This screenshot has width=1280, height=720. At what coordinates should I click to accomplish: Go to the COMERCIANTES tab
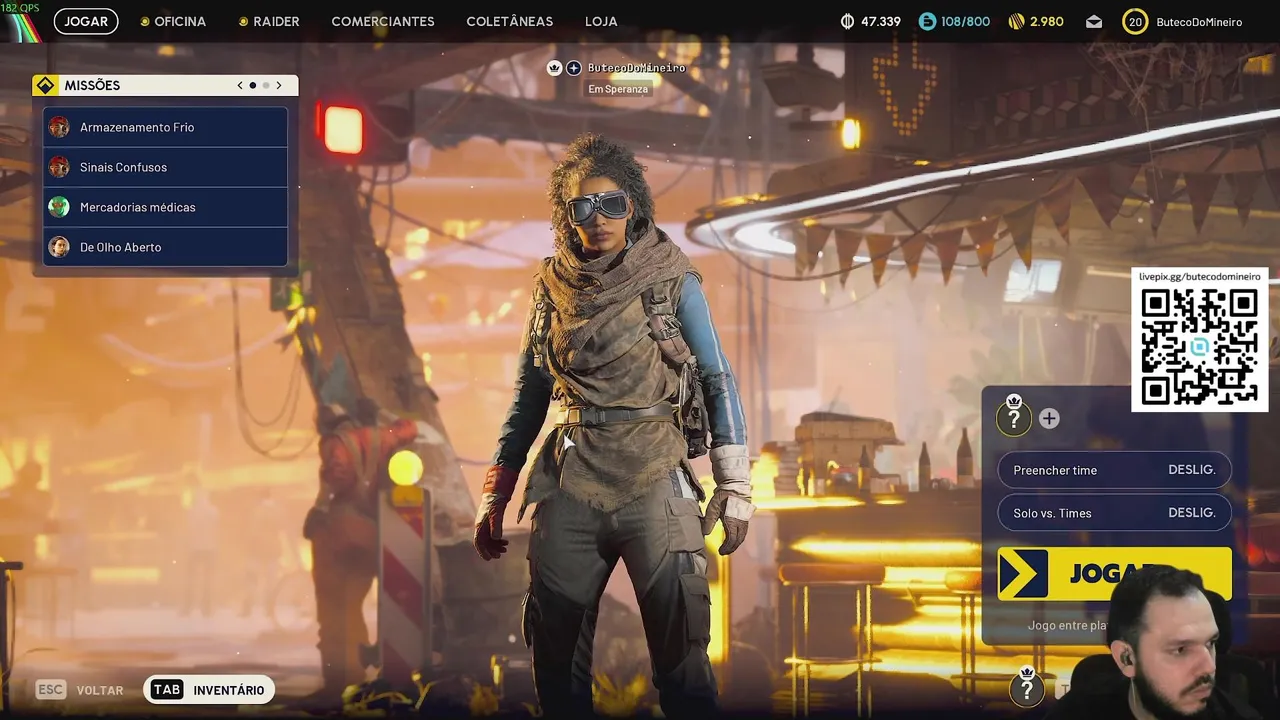pos(383,21)
